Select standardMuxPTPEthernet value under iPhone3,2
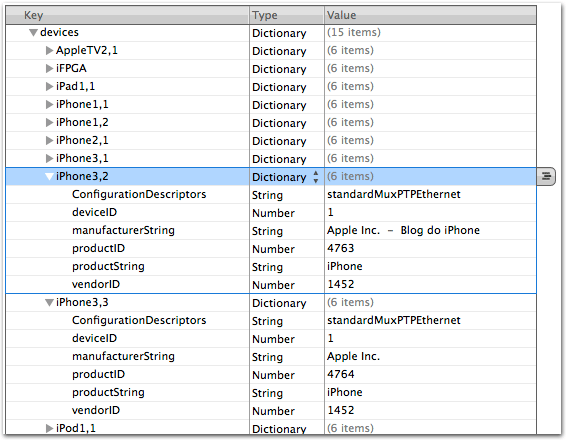Screen dimensions: 568x441 pos(394,195)
